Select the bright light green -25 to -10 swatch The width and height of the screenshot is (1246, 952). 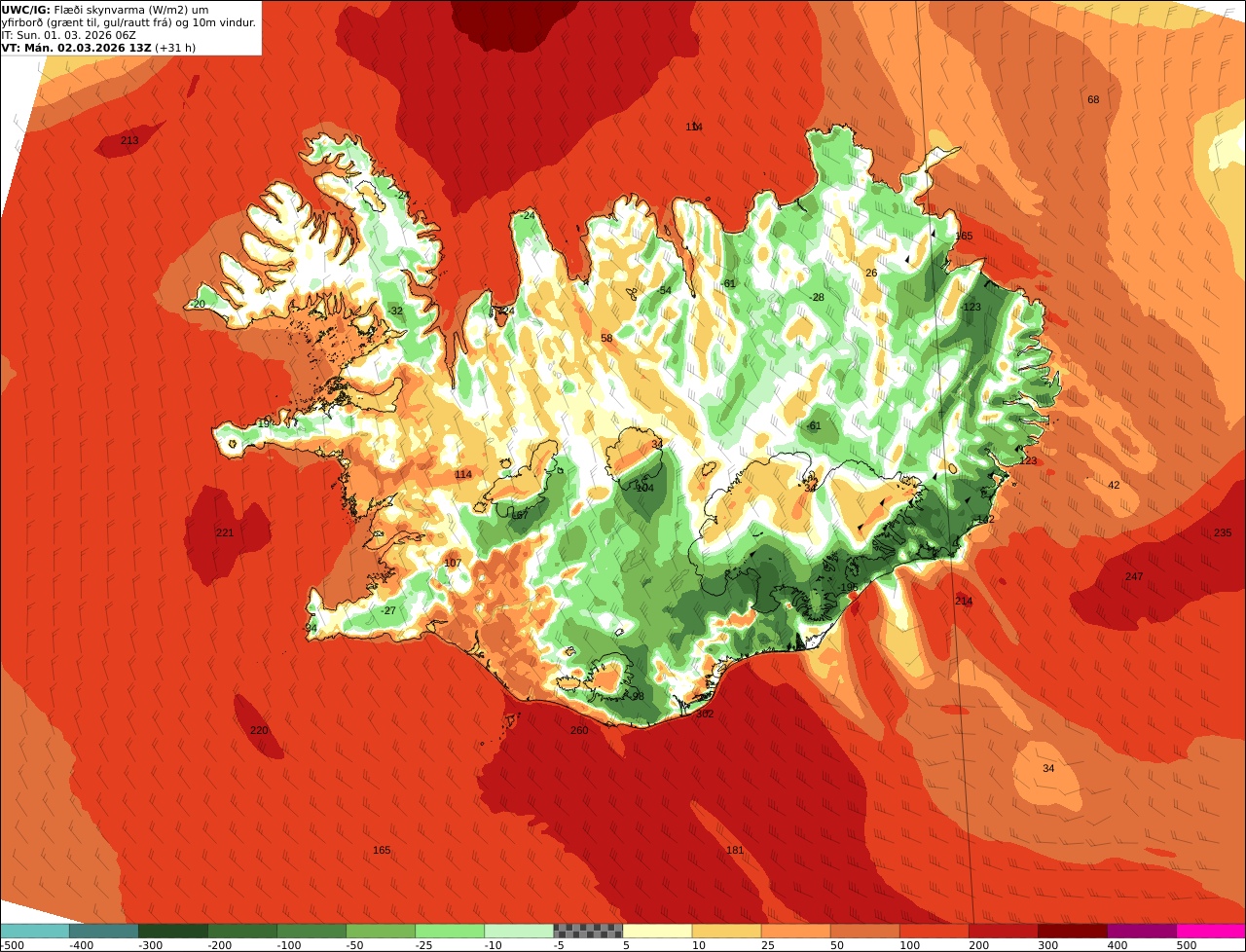pos(450,931)
